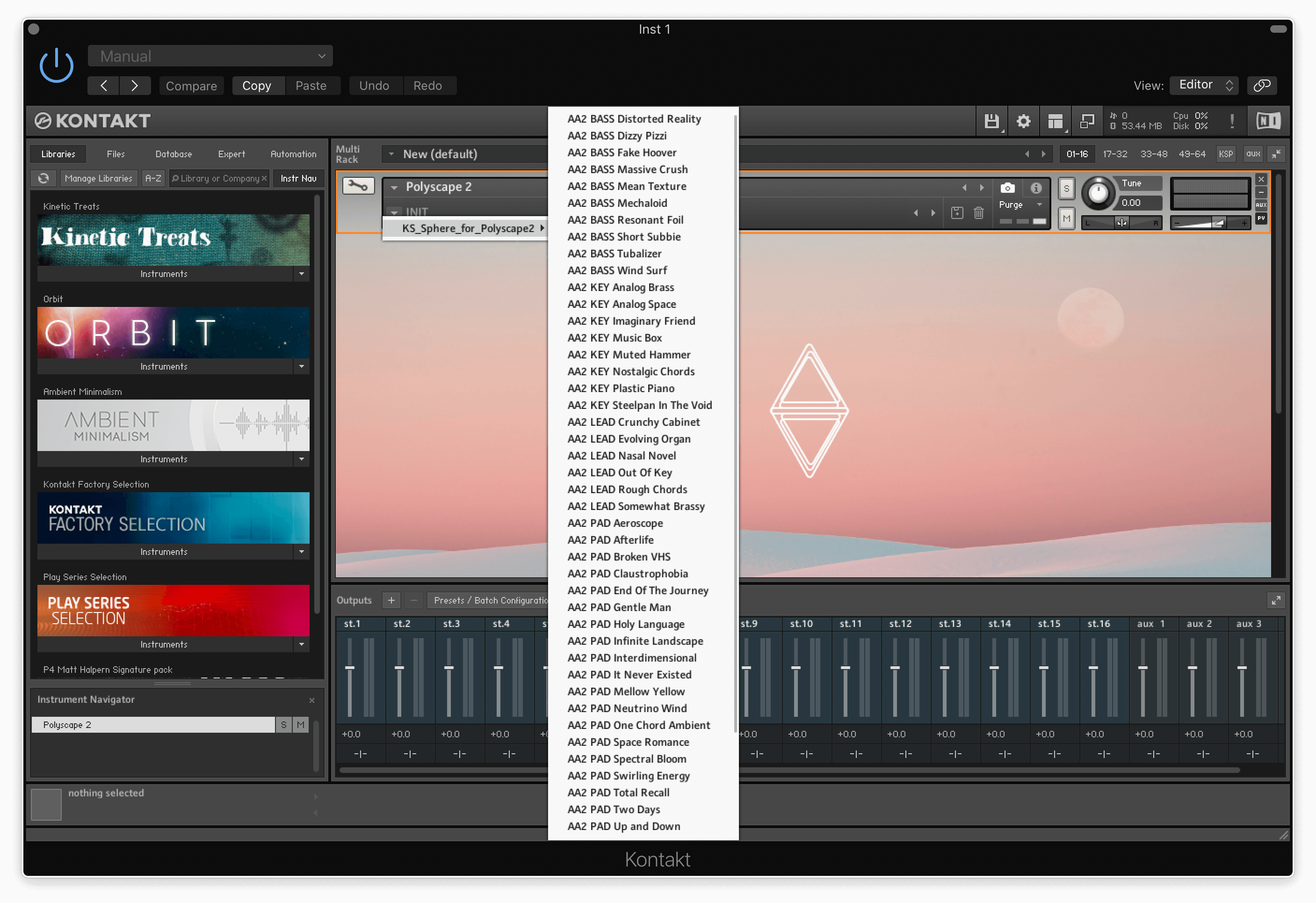The height and width of the screenshot is (903, 1316).
Task: Click the refresh libraries icon
Action: (43, 178)
